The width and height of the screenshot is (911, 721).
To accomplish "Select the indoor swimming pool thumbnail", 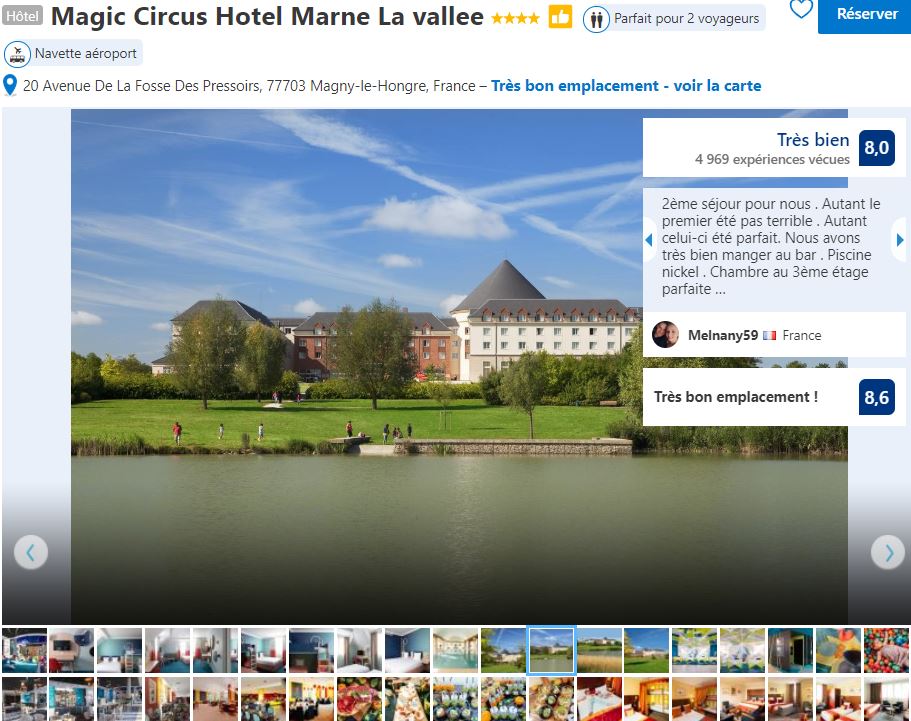I will click(455, 650).
